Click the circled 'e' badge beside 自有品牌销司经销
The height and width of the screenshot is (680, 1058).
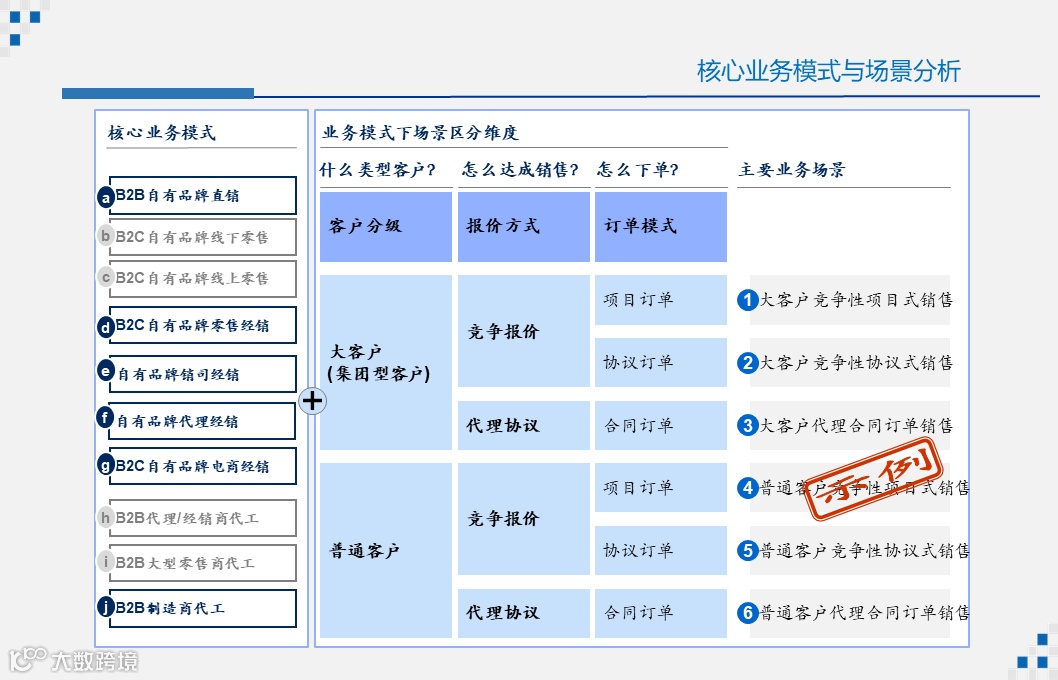[x=106, y=370]
